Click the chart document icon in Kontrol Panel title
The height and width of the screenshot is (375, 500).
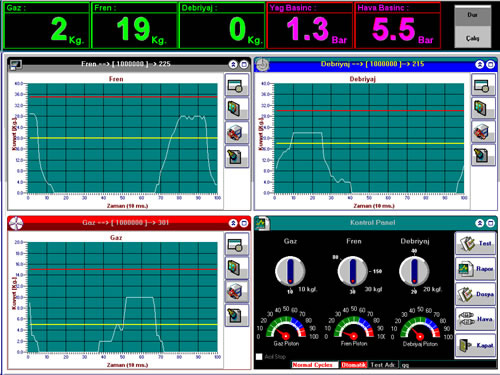coord(262,223)
